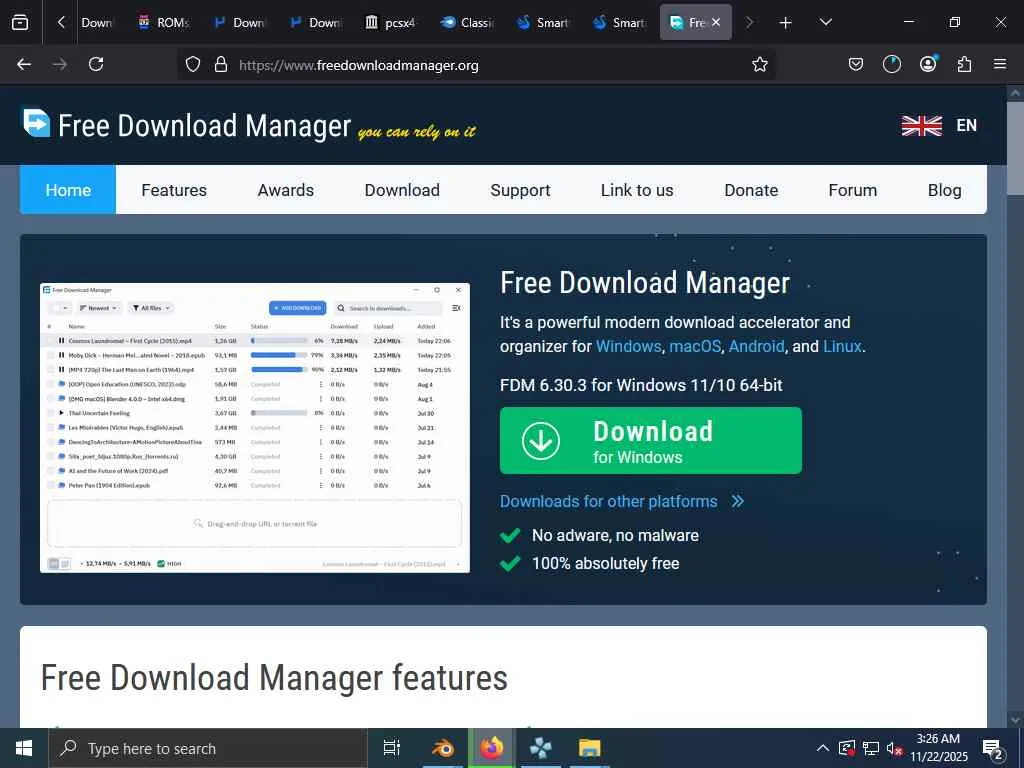The image size is (1024, 768).
Task: Click the Free Download Manager features heading
Action: point(274,677)
